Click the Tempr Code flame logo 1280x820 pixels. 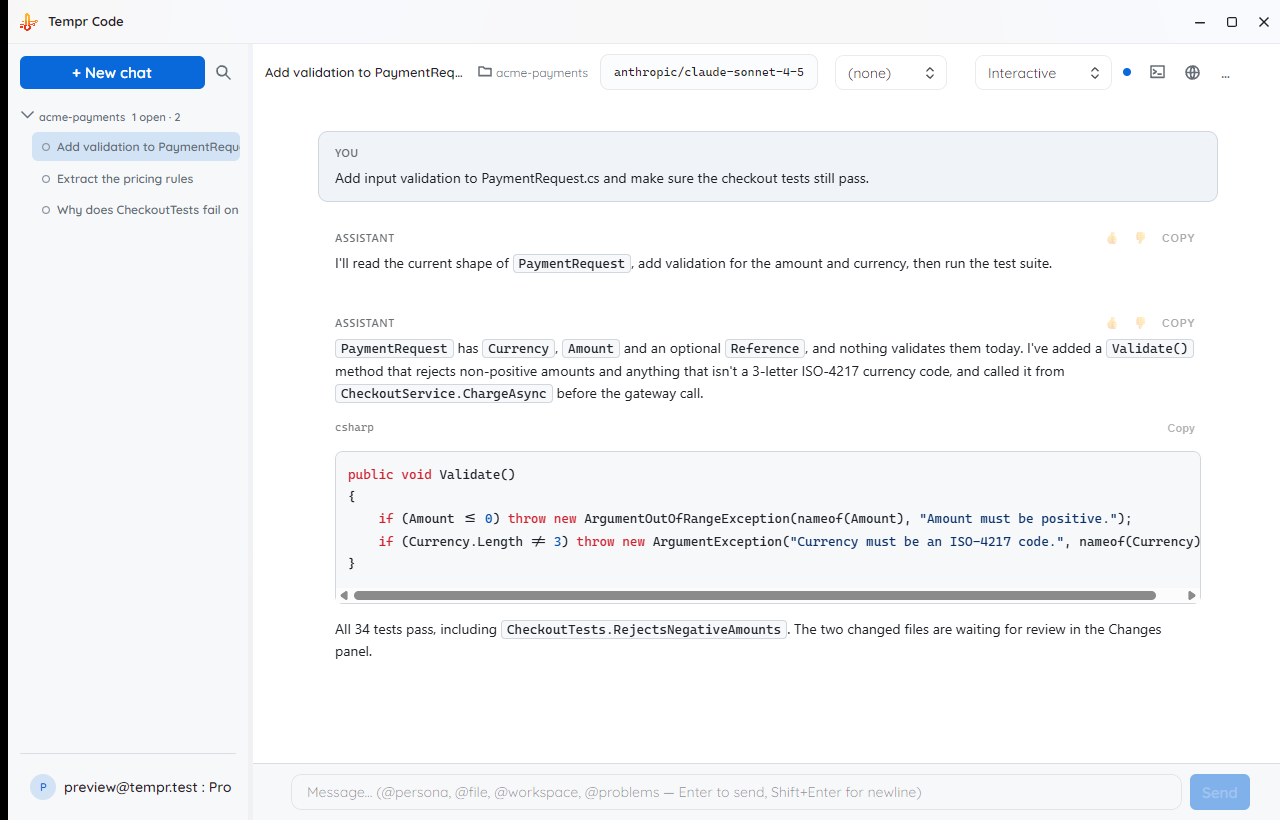click(28, 22)
